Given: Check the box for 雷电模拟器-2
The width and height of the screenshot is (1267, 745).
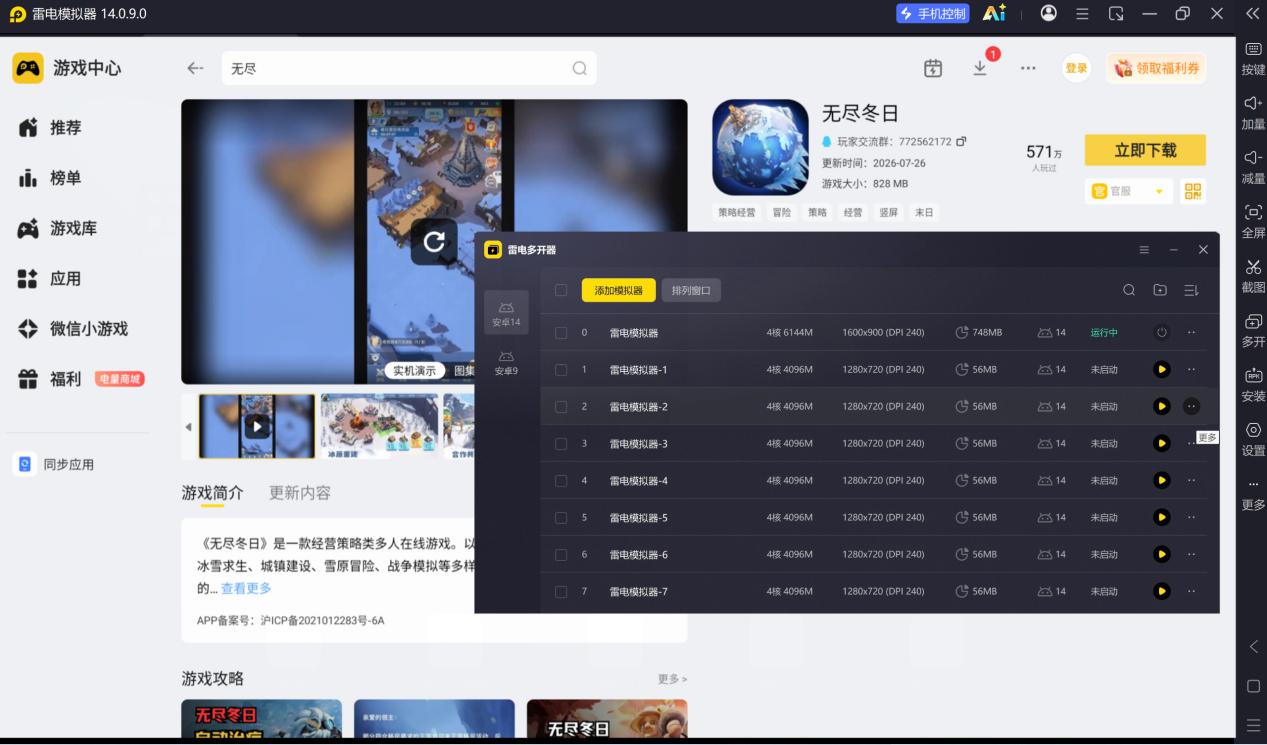Looking at the screenshot, I should click(x=561, y=406).
